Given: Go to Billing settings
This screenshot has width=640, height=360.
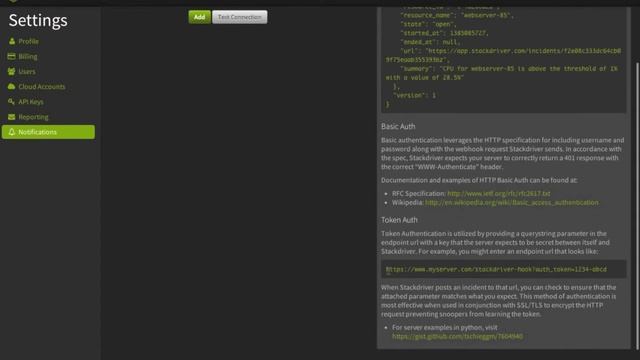Looking at the screenshot, I should pyautogui.click(x=27, y=56).
